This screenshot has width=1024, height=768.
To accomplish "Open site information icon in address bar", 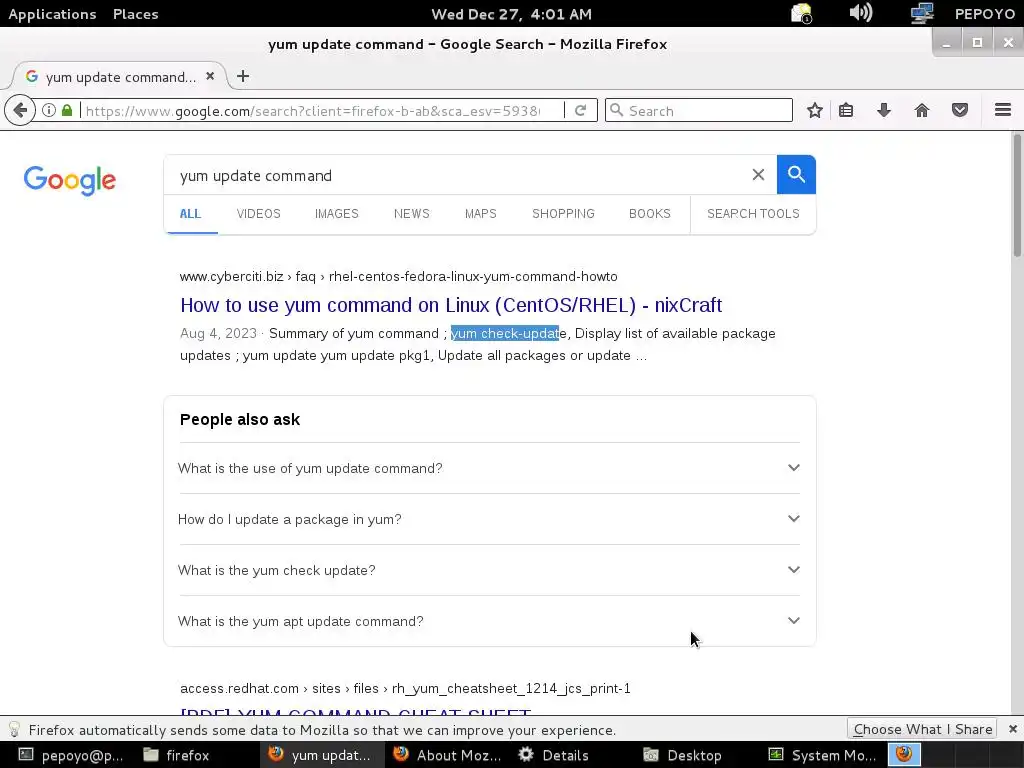I will coord(49,110).
